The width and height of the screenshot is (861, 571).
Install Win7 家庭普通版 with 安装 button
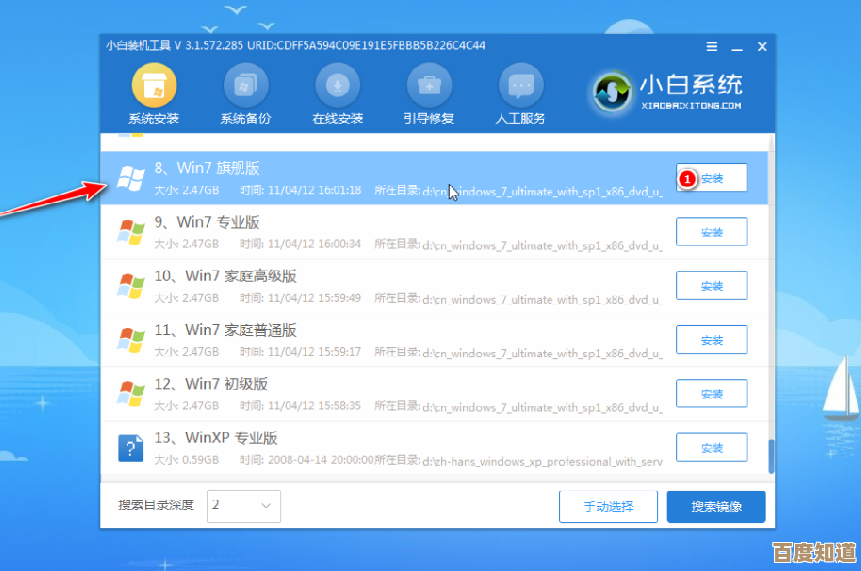click(x=712, y=339)
